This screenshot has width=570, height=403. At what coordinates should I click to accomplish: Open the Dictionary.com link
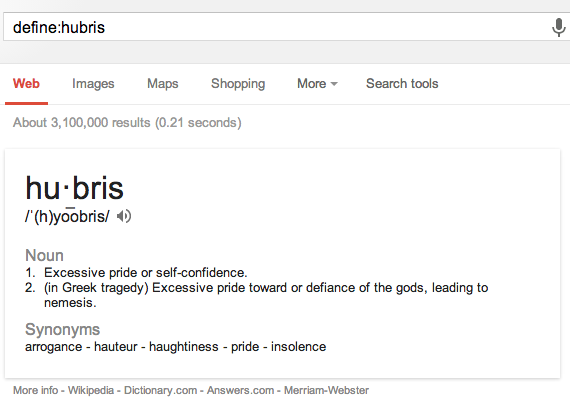click(160, 390)
